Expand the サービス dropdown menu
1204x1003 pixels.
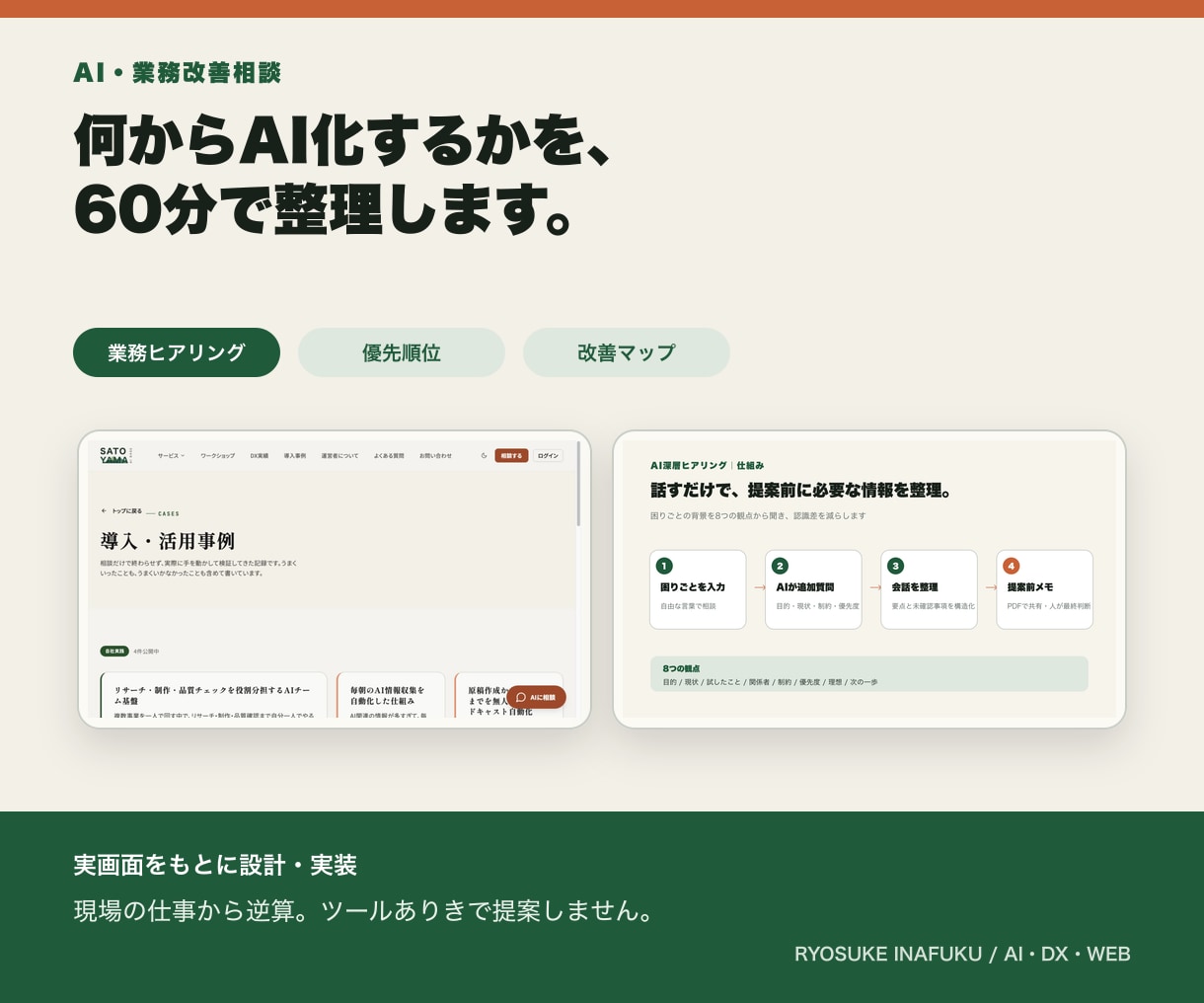tap(171, 456)
